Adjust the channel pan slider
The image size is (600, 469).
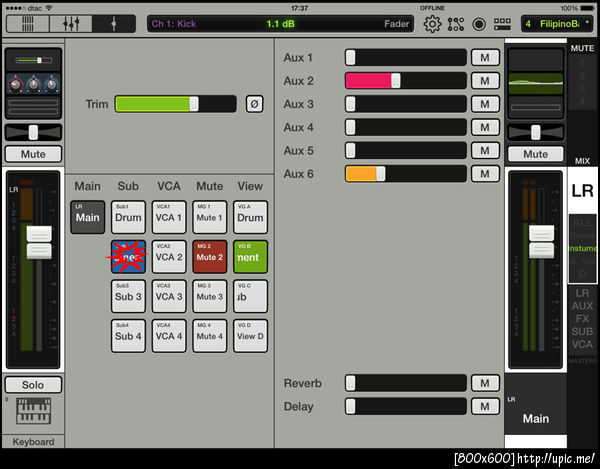pyautogui.click(x=33, y=132)
